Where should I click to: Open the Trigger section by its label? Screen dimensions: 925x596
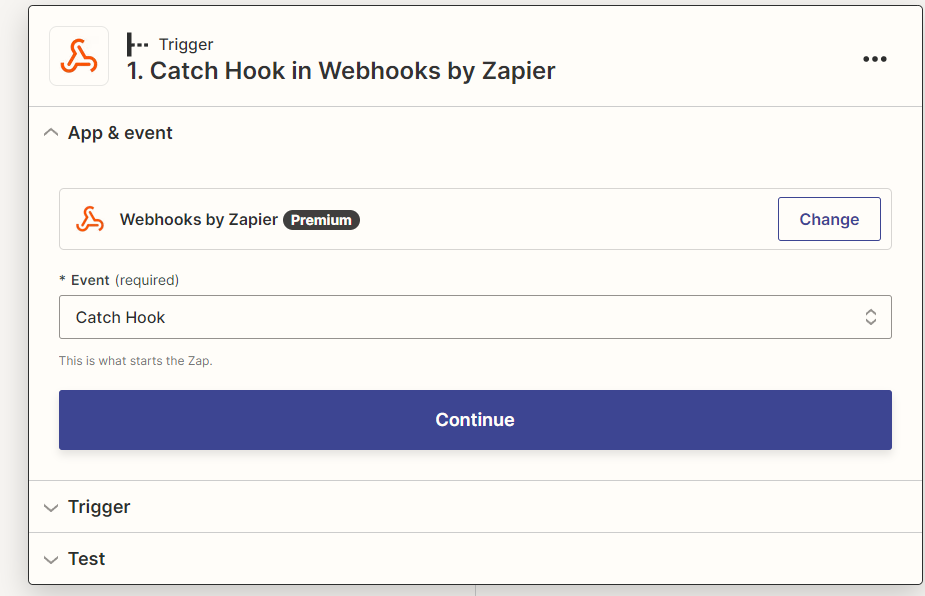coord(99,507)
